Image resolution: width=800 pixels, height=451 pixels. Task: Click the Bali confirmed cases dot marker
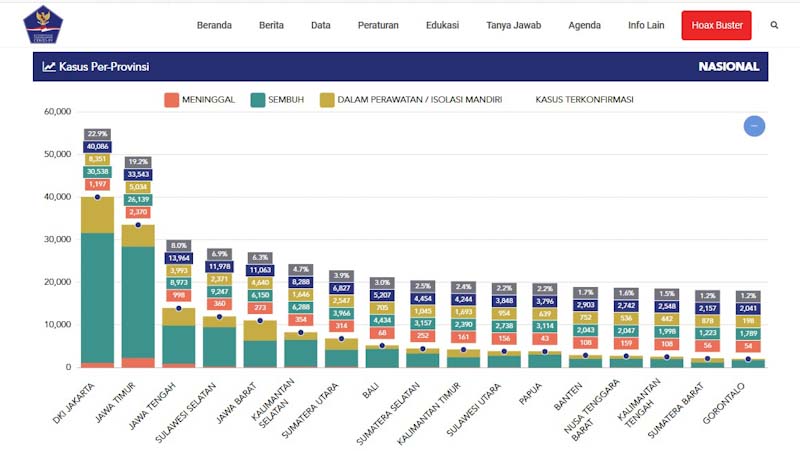coord(382,346)
